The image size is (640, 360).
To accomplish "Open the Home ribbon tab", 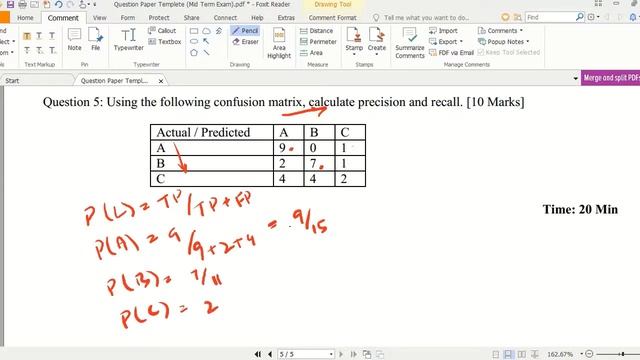I will coord(25,18).
